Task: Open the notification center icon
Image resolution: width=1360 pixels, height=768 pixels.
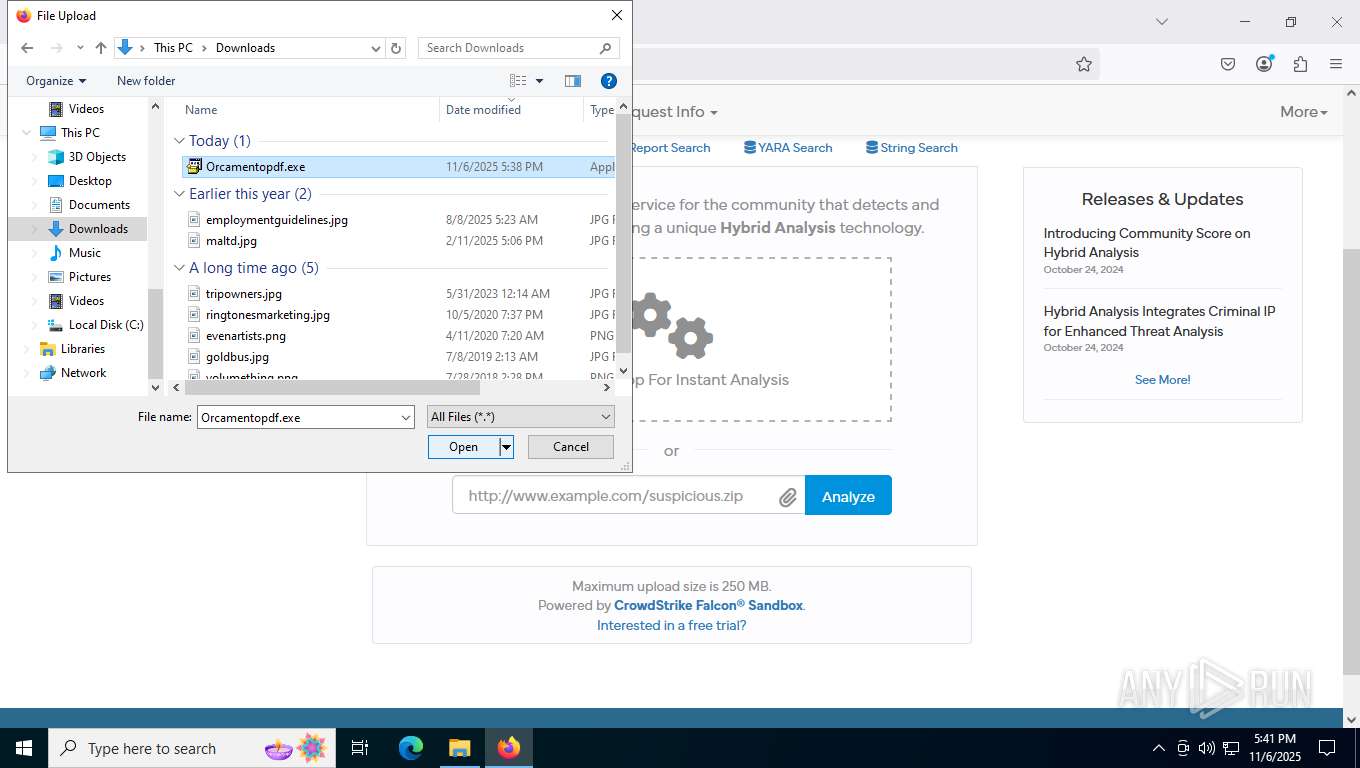Action: 1327,748
